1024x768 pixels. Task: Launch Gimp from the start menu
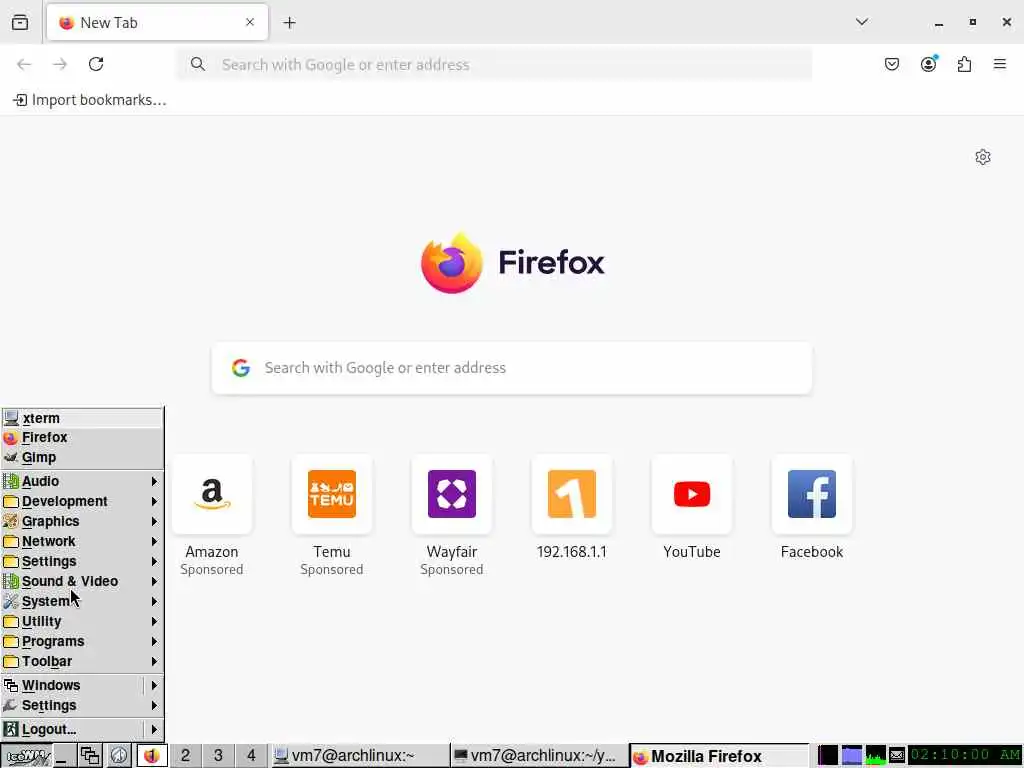point(82,458)
